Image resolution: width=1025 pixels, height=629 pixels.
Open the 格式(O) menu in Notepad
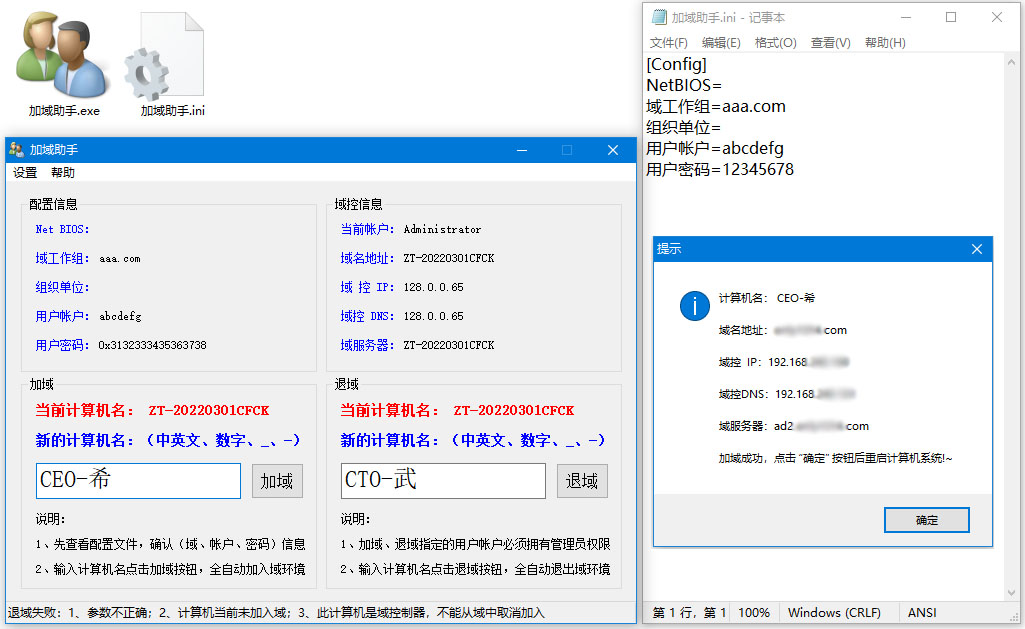774,42
